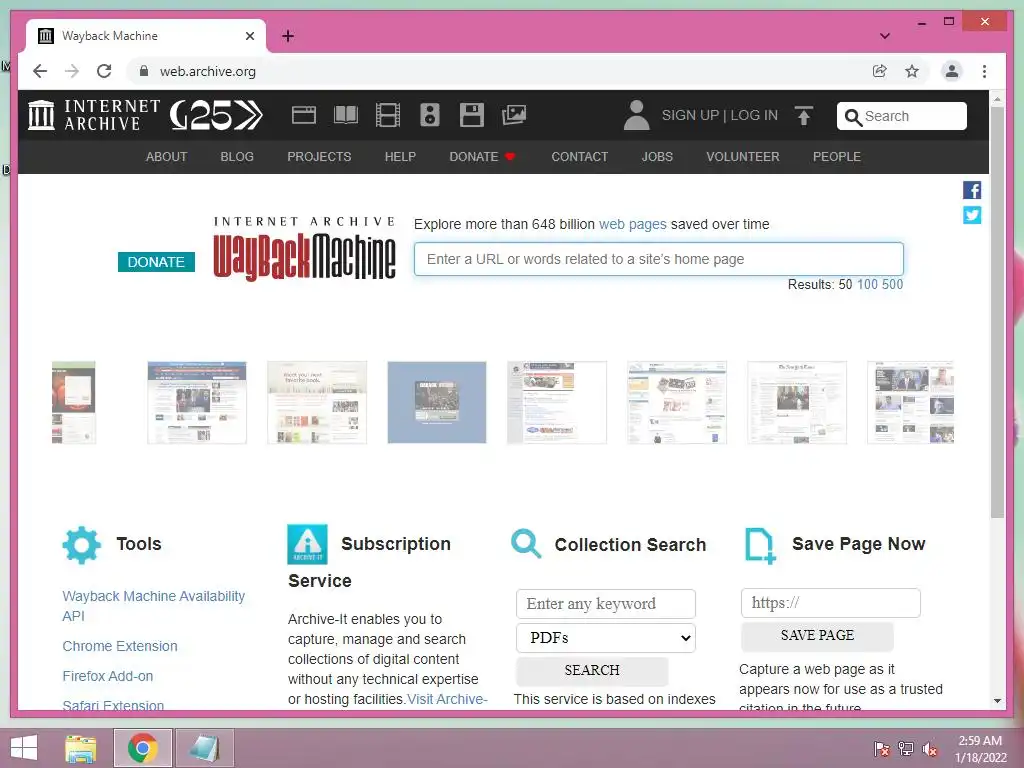Click the Chrome taskbar icon

(x=142, y=748)
